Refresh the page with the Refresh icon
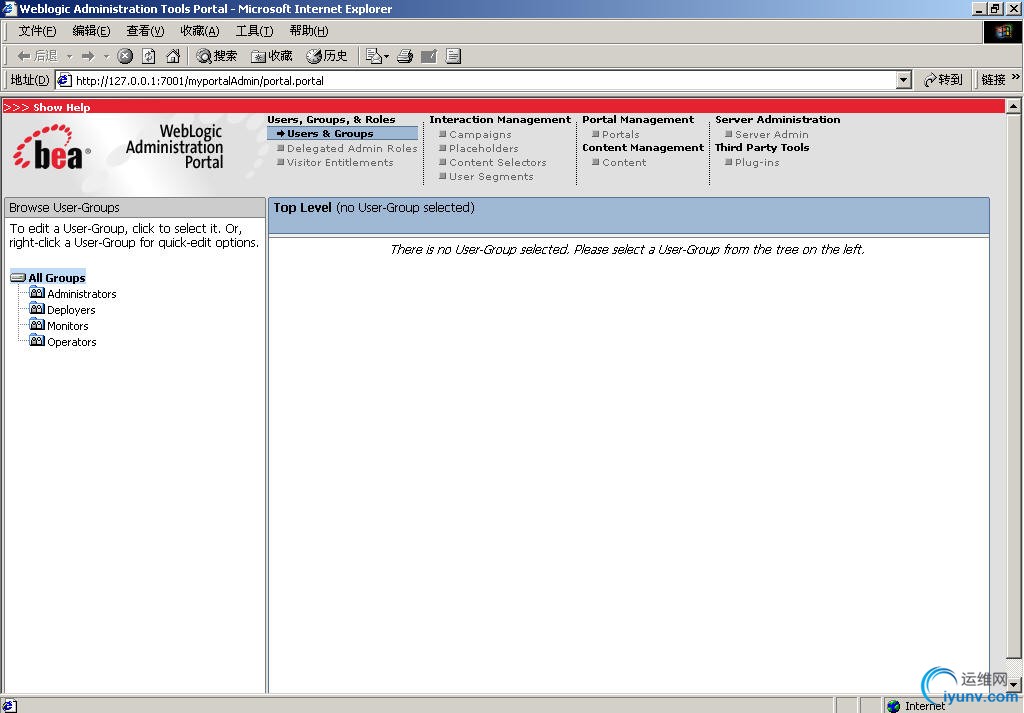The width and height of the screenshot is (1024, 713). tap(149, 56)
